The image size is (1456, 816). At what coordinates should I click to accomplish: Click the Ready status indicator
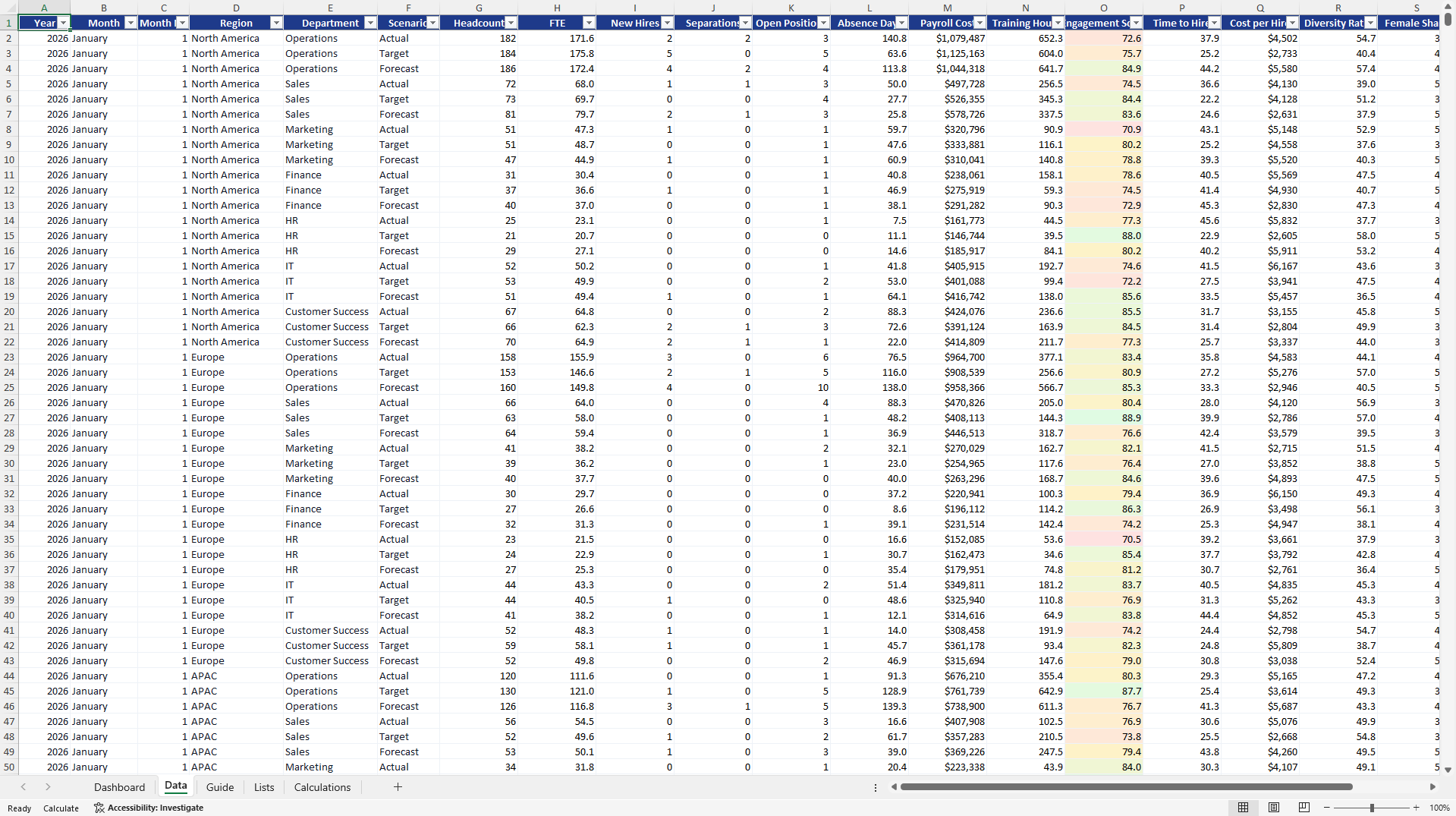[19, 808]
